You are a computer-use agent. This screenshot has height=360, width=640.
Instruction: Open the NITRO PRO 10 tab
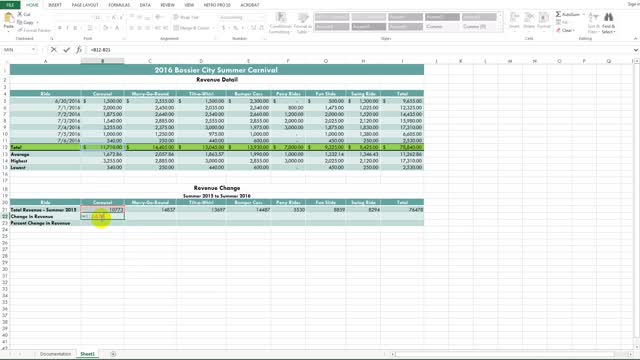217,5
